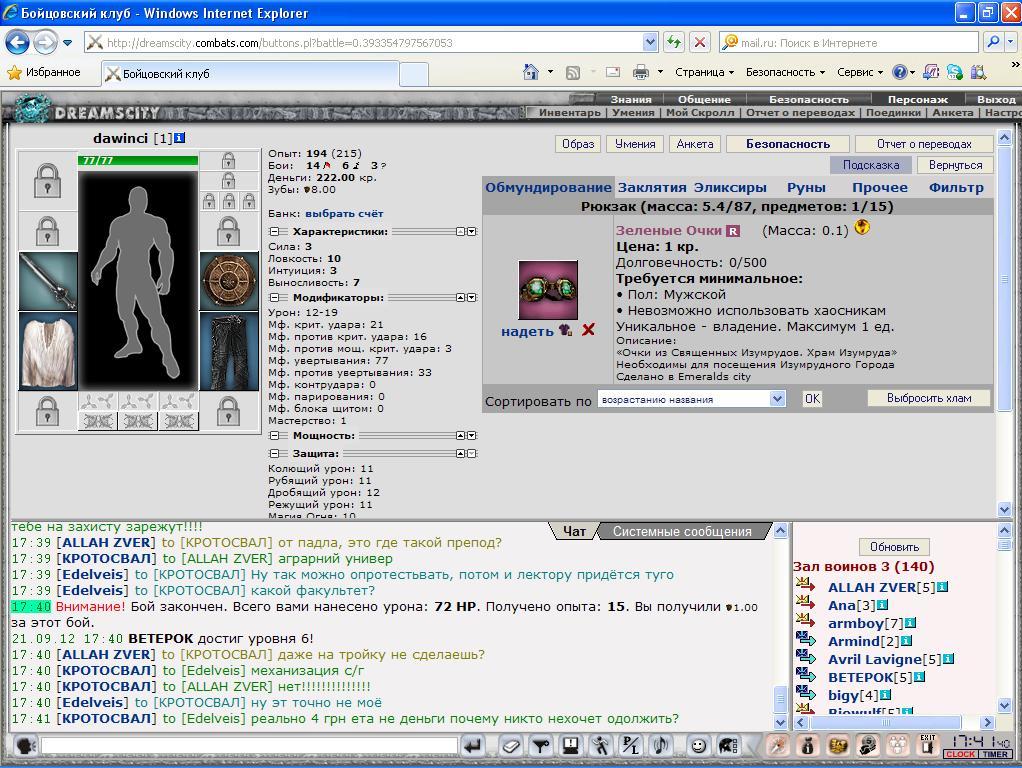Click the white shirt armor slot
The width and height of the screenshot is (1022, 768).
click(x=48, y=351)
